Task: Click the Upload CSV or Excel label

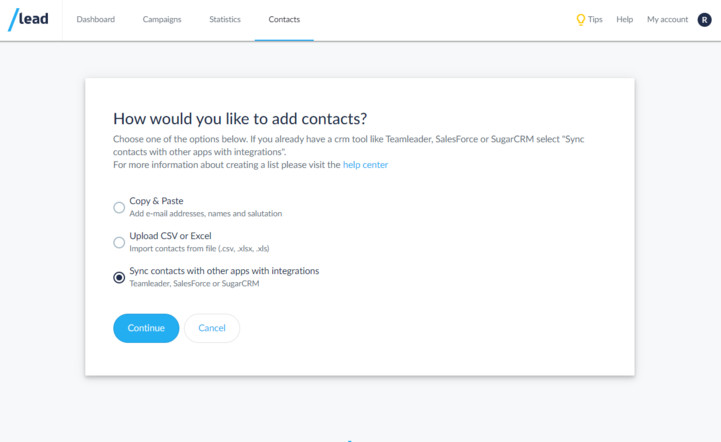Action: coord(170,236)
